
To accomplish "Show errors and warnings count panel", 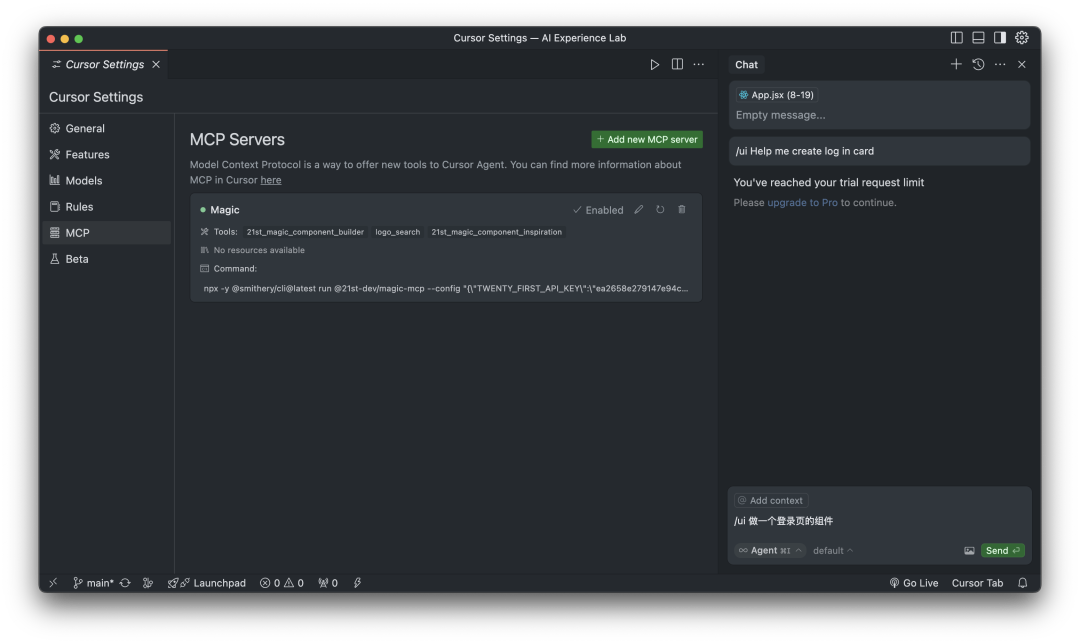I will pyautogui.click(x=281, y=583).
